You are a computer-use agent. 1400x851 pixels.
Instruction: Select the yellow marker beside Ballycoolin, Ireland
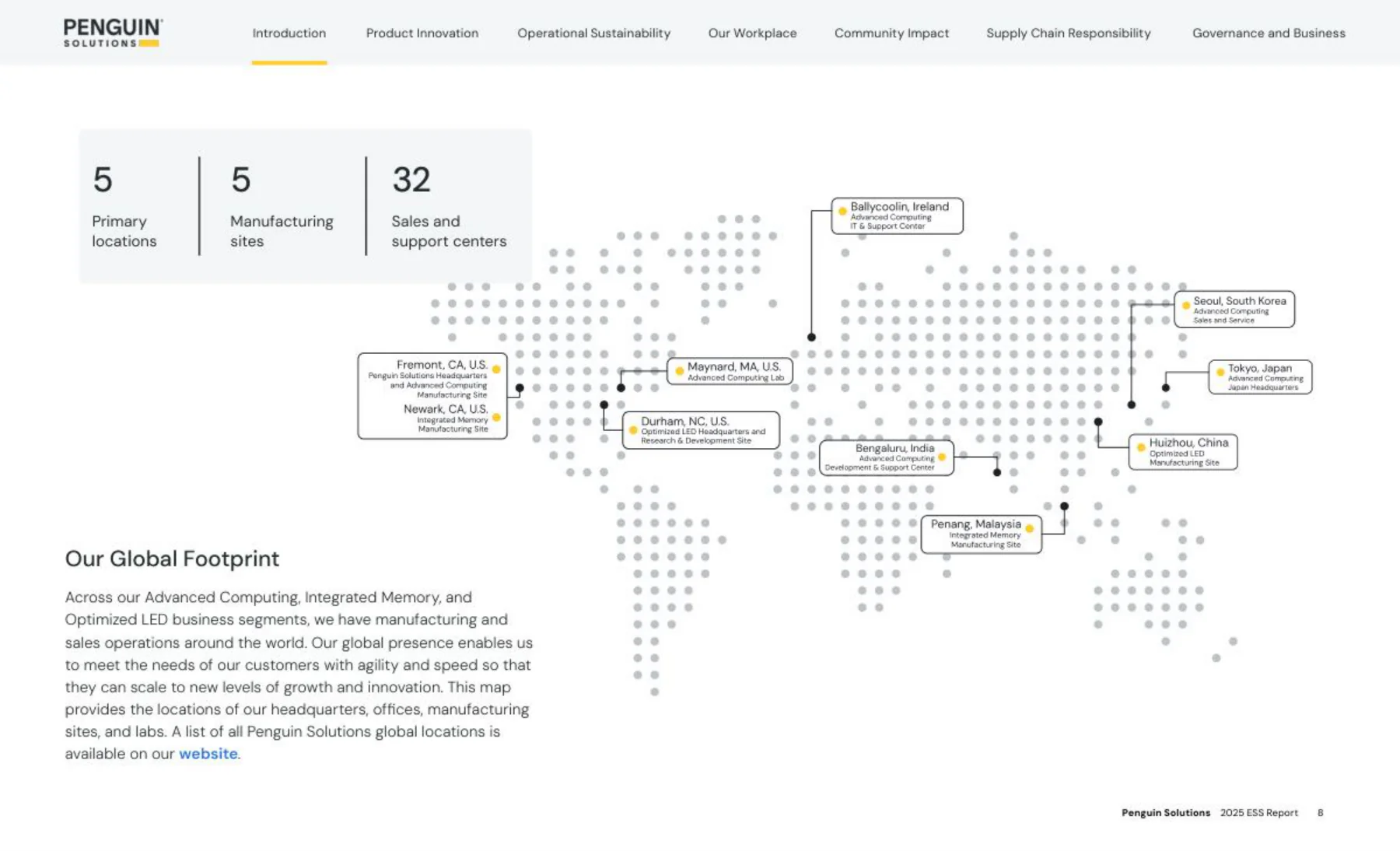click(x=842, y=211)
